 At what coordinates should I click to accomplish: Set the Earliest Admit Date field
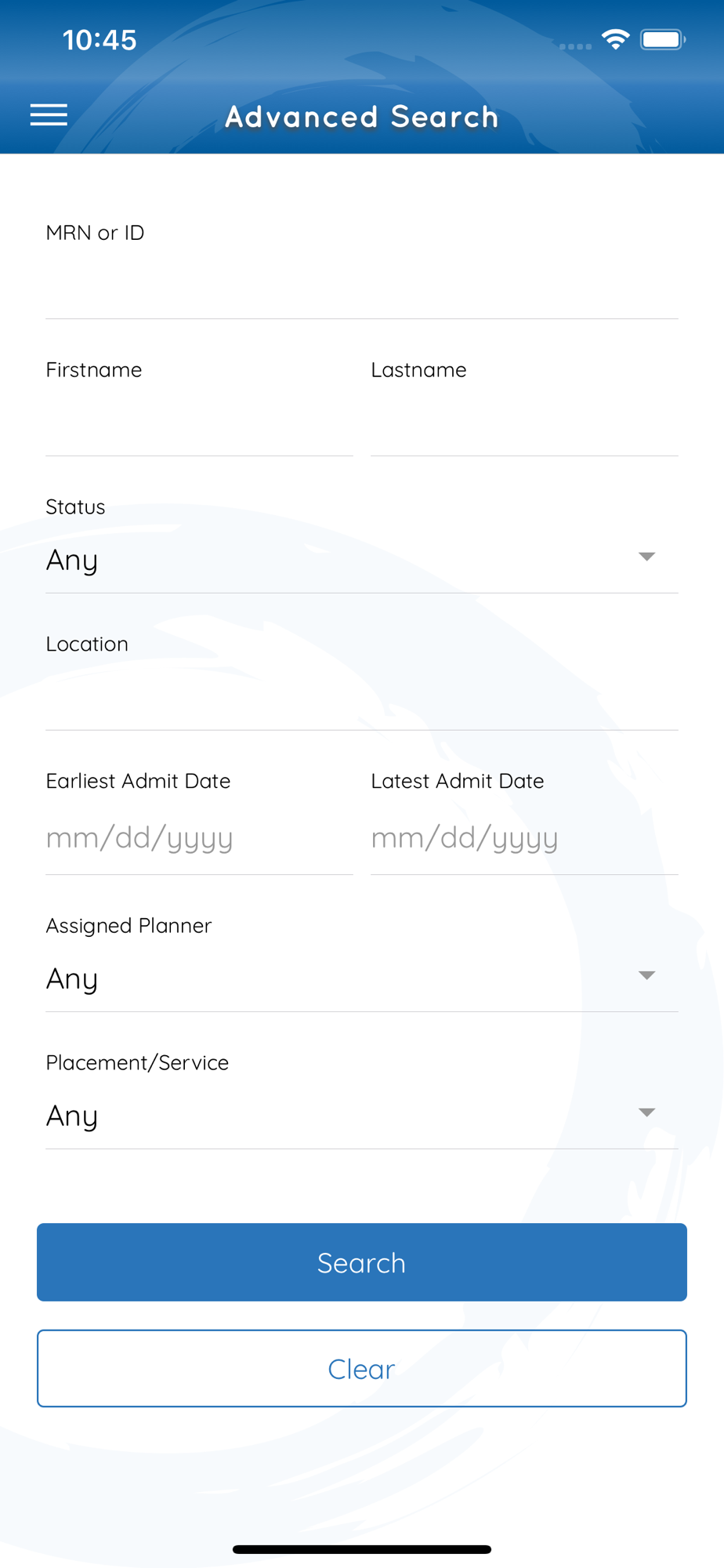199,838
